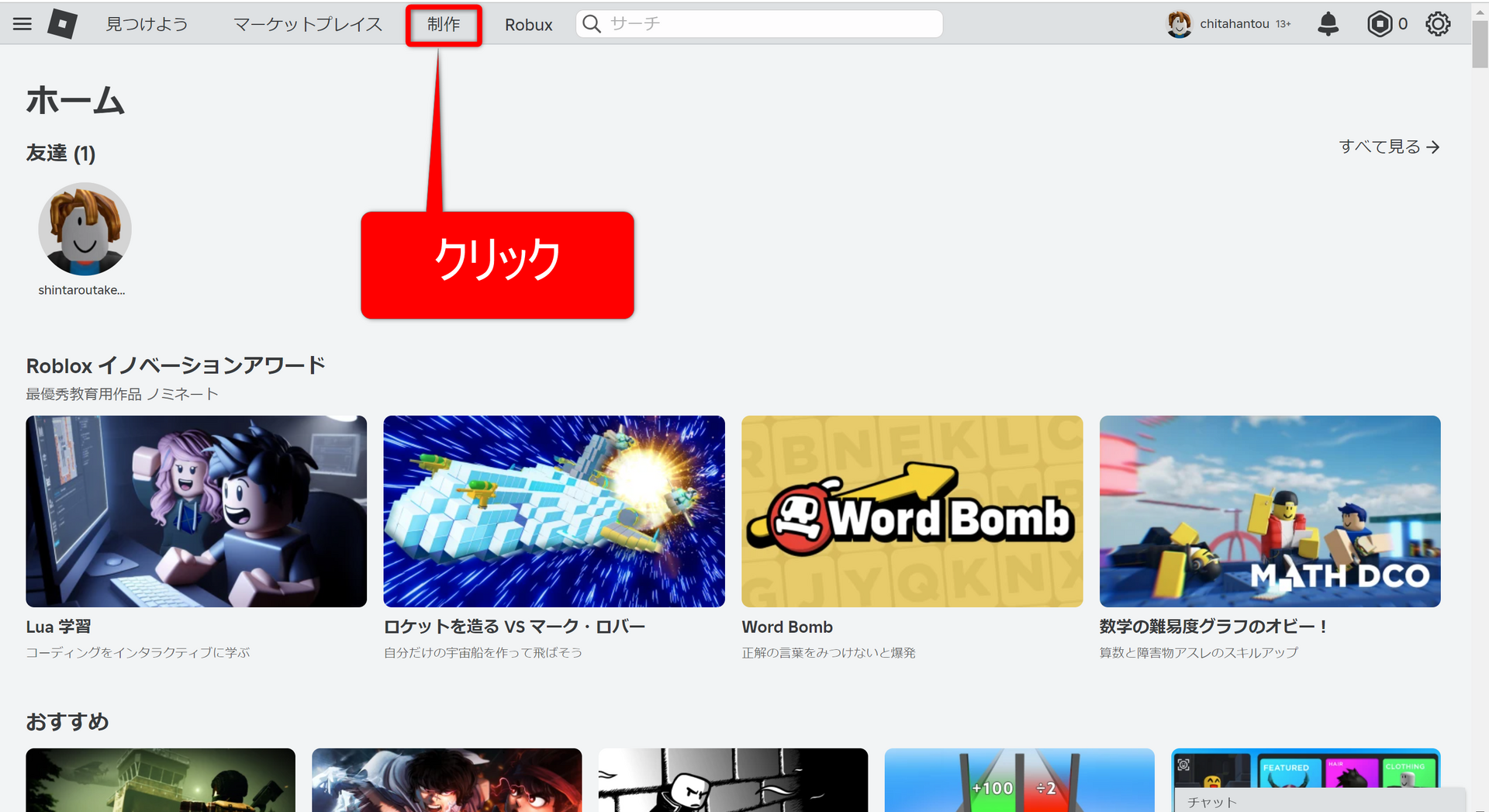The height and width of the screenshot is (812, 1489).
Task: Expand the チャット chat panel
Action: point(1318,801)
